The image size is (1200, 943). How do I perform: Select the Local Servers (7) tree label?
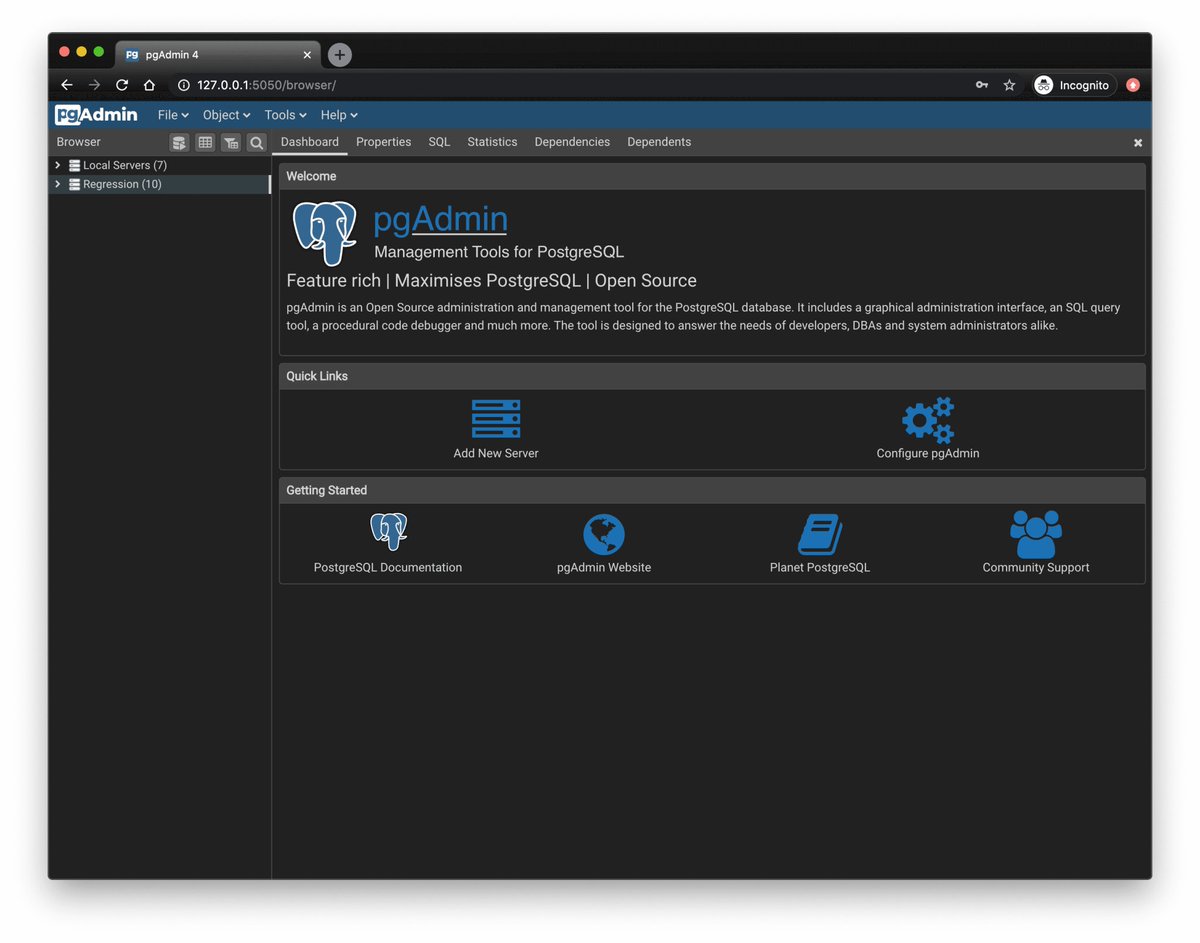pos(125,165)
